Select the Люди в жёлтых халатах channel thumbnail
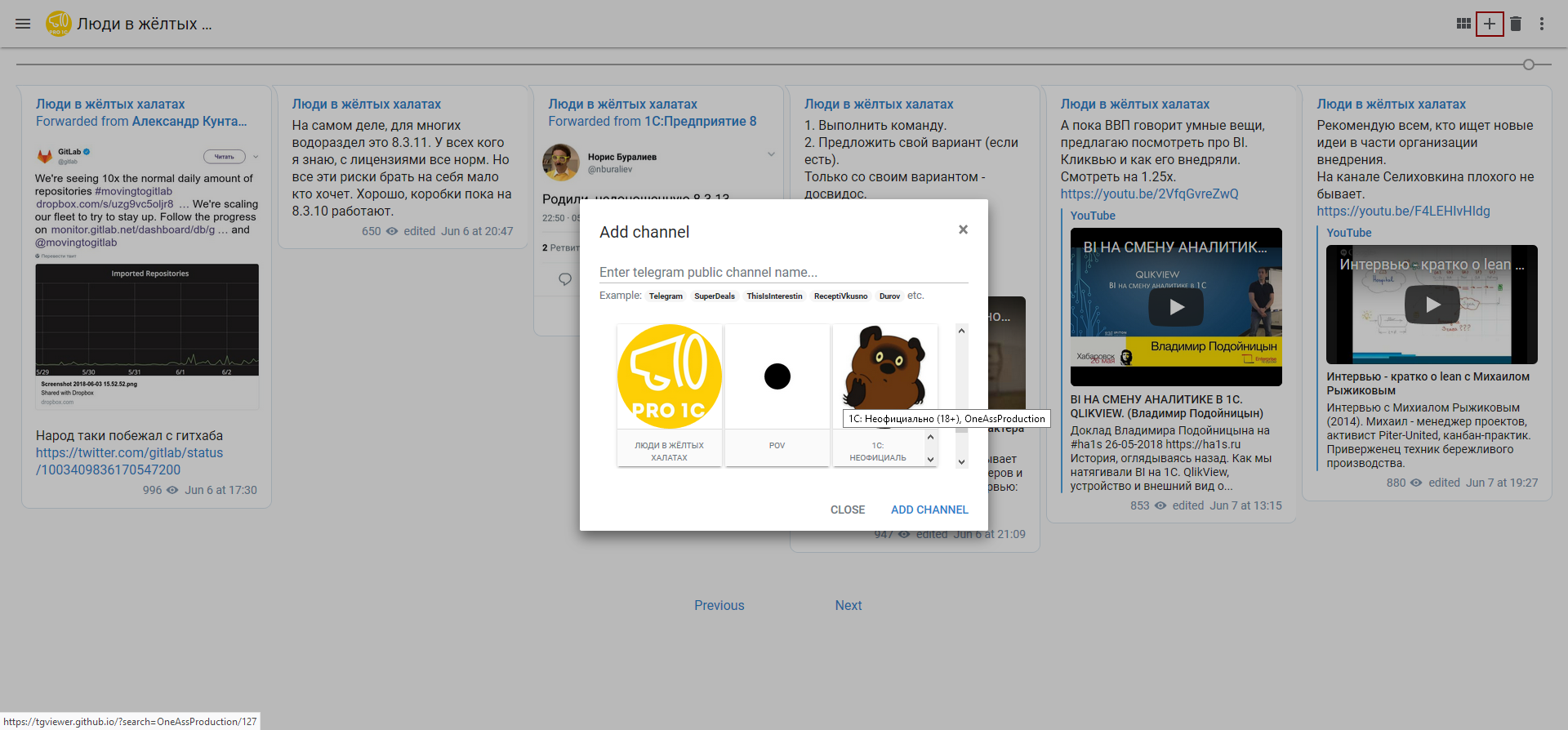Screen dimensions: 1568x730 [x=670, y=376]
